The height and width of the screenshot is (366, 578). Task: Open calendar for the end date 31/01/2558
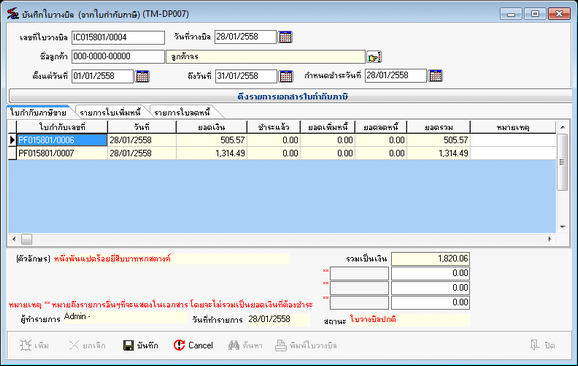point(286,76)
